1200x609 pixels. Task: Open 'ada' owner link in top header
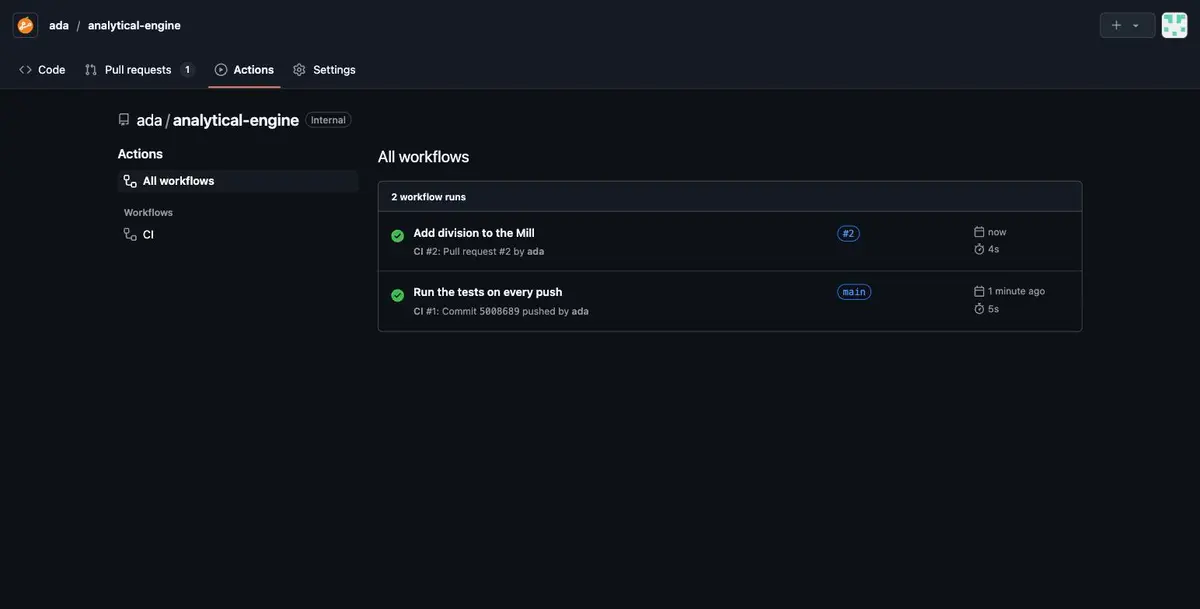[59, 25]
